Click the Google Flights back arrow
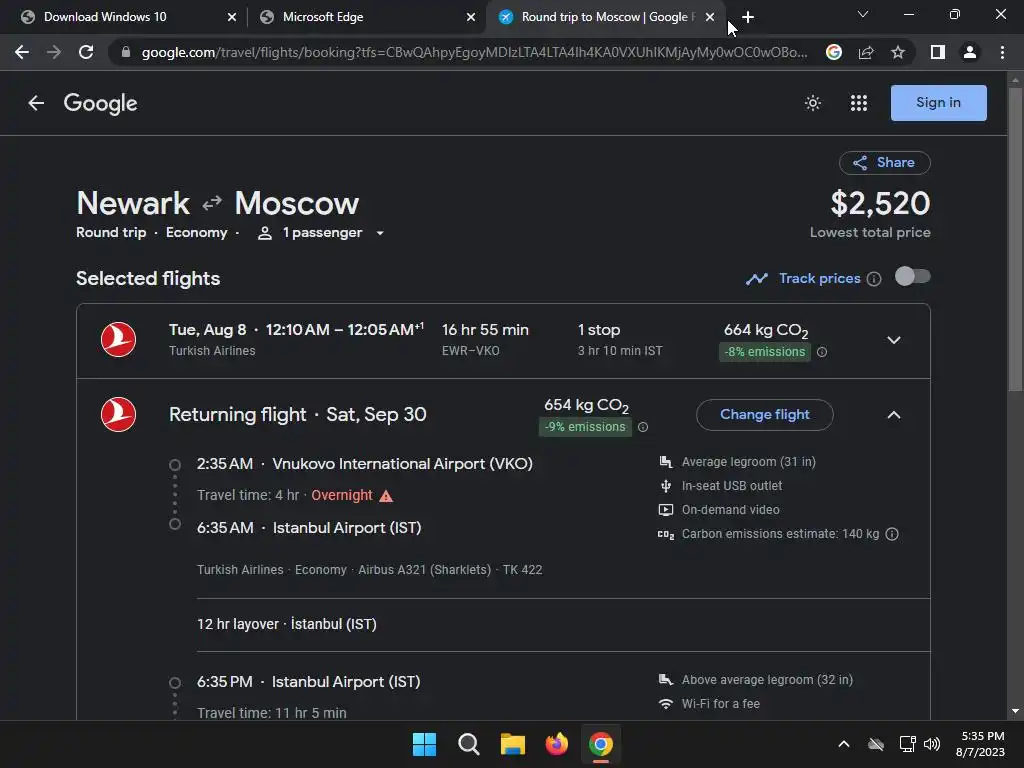Screen dimensions: 1024x768 coord(36,103)
